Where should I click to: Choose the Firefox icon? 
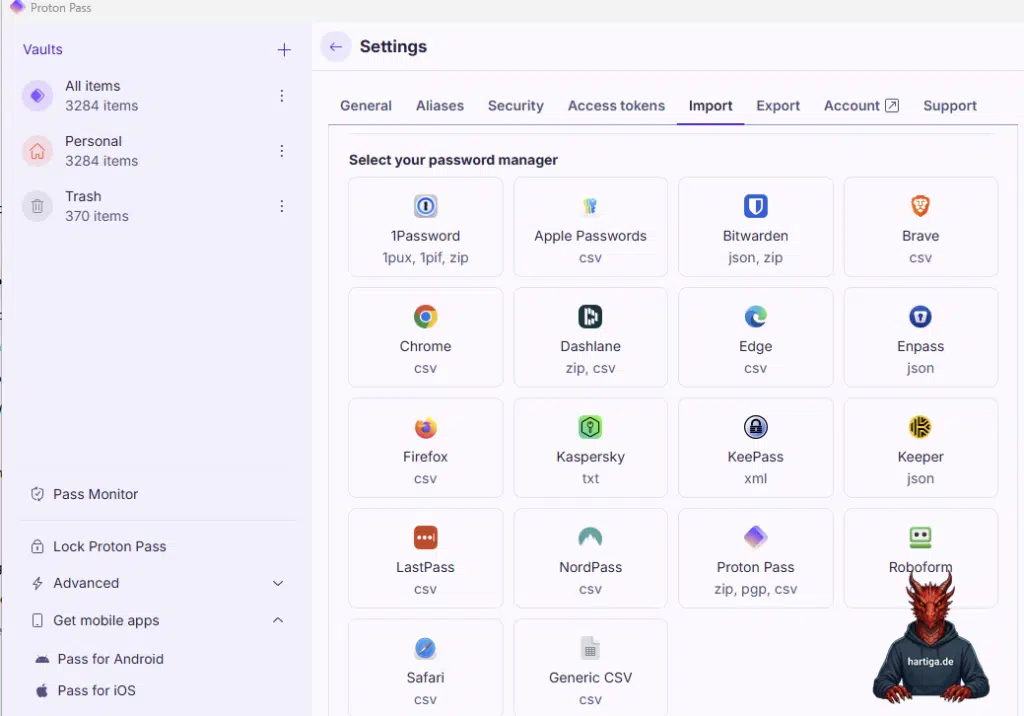(x=425, y=427)
